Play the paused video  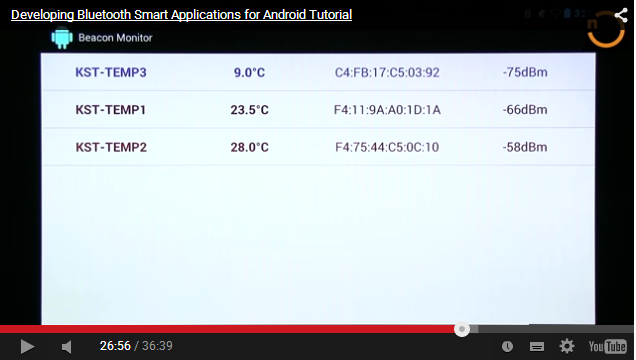tap(27, 347)
